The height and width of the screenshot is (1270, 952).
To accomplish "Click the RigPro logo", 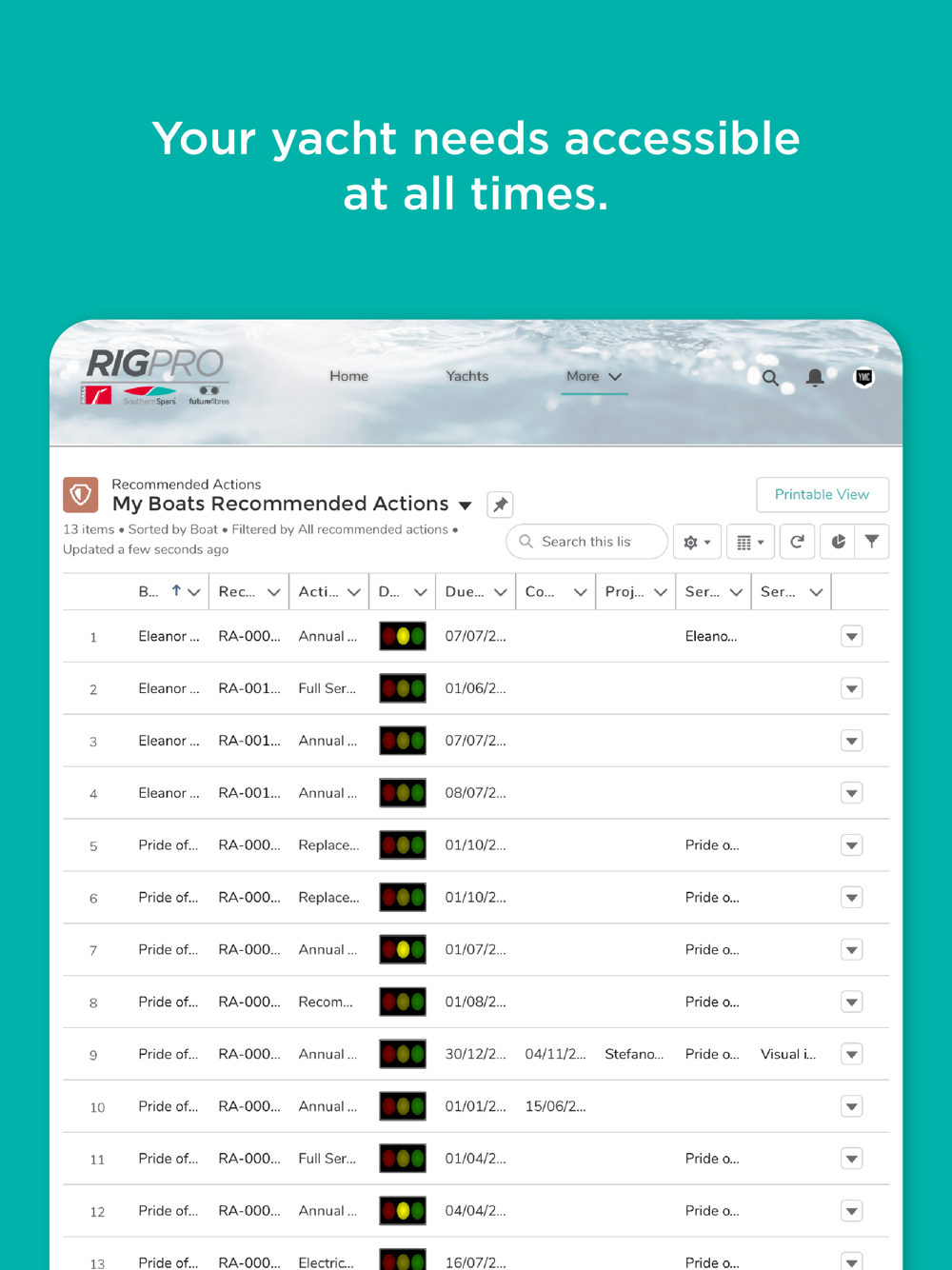I will pyautogui.click(x=156, y=377).
